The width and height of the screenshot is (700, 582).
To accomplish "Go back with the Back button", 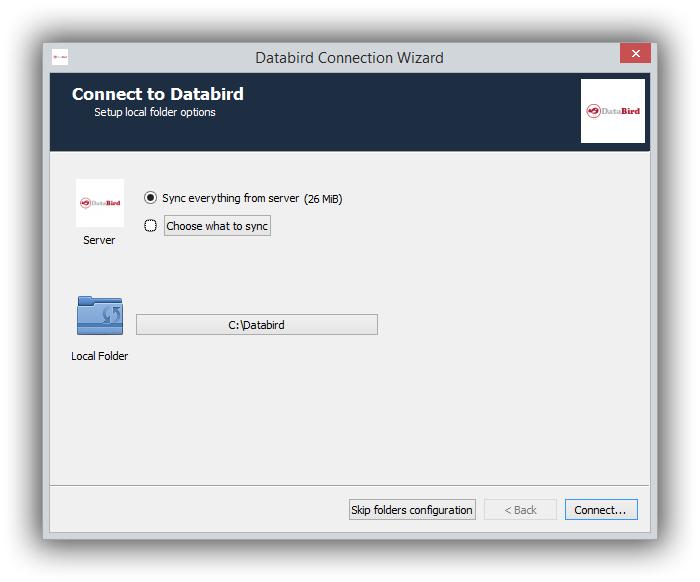I will tap(520, 510).
